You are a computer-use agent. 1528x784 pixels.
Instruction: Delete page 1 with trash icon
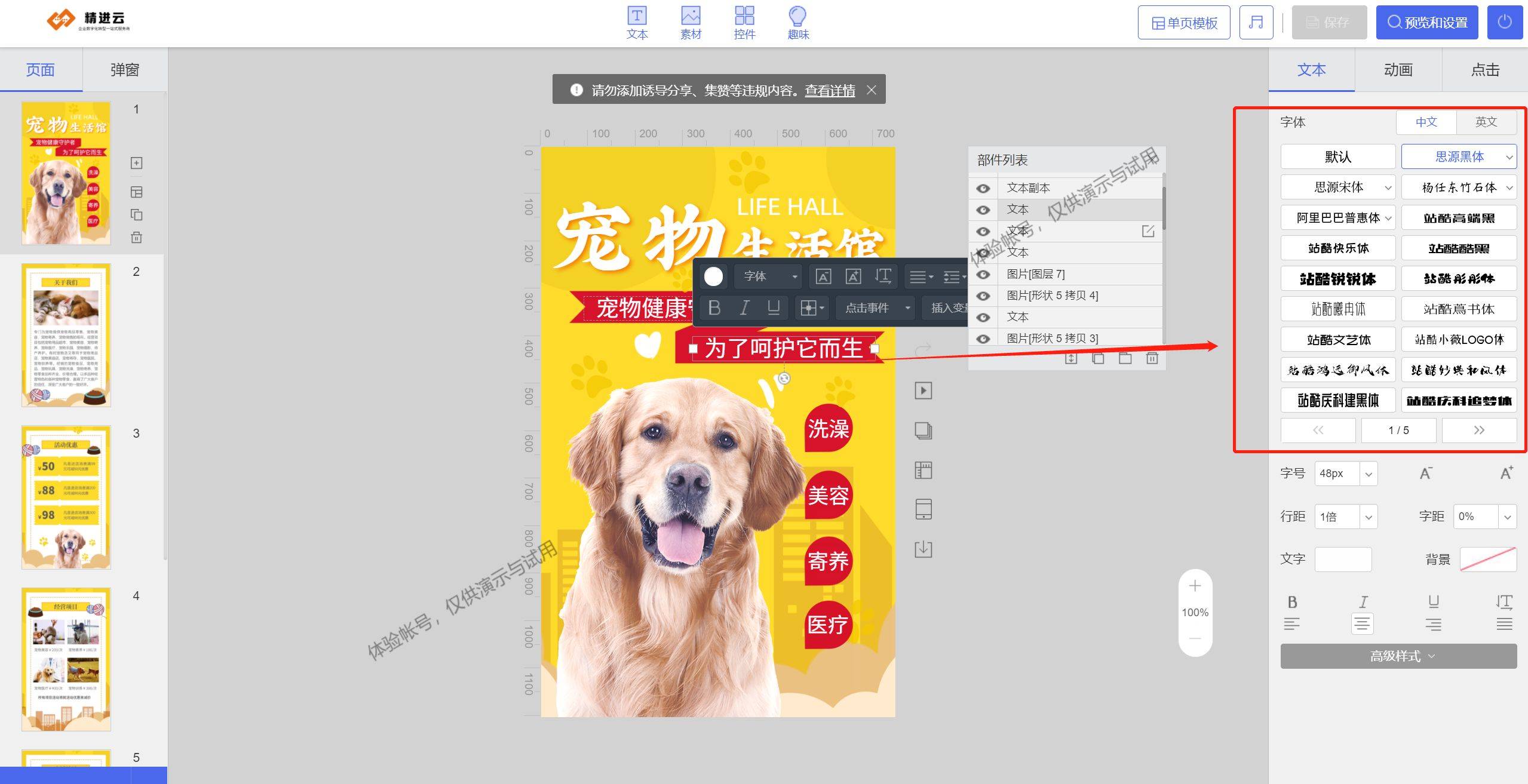136,237
